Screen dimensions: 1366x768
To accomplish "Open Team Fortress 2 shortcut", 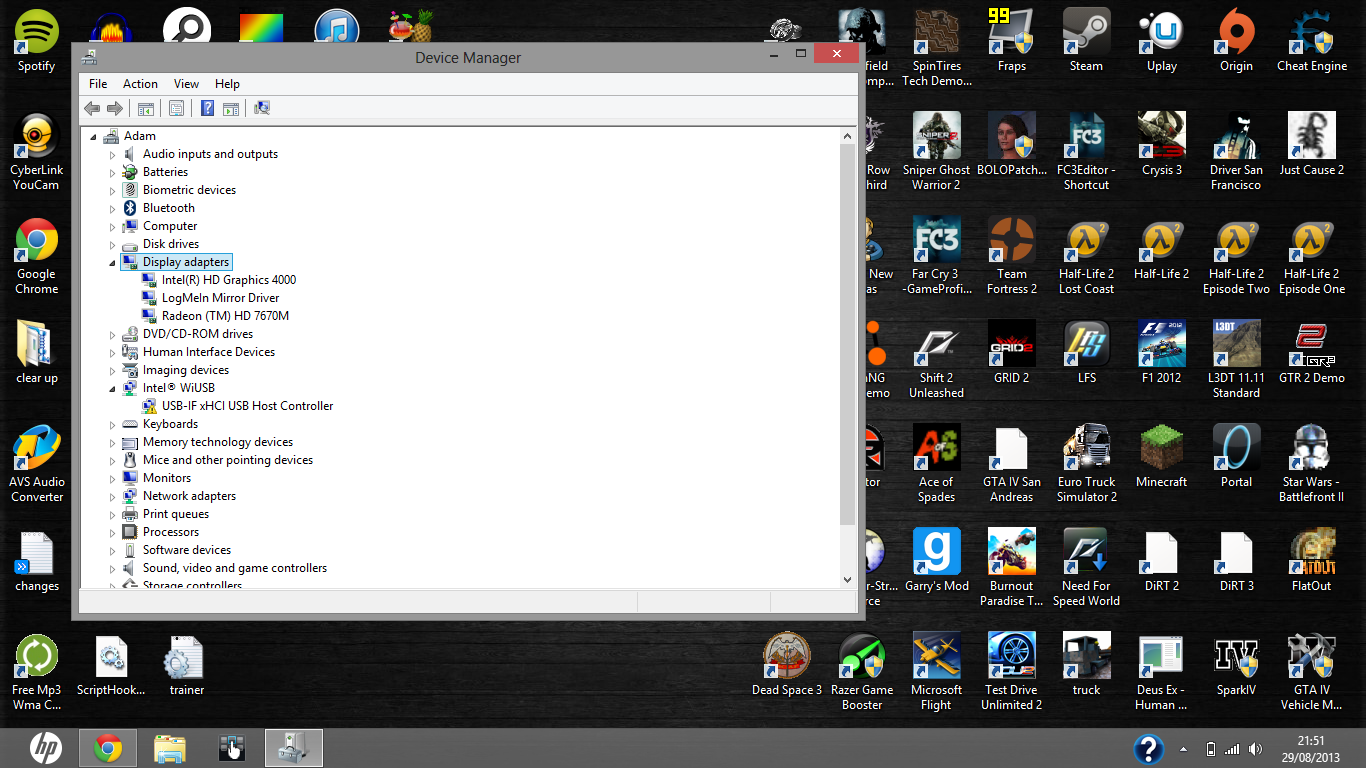I will tap(1012, 256).
